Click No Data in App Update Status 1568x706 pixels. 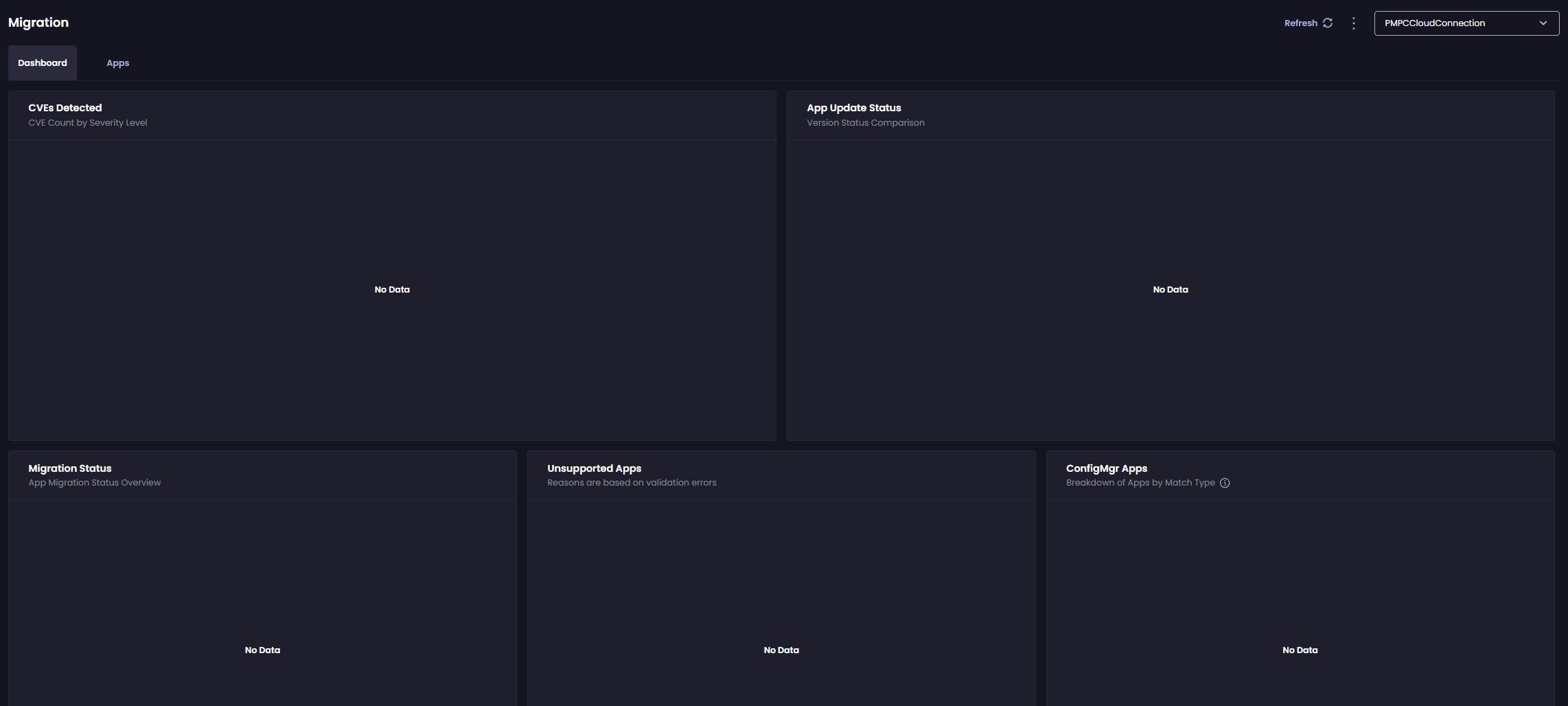(1170, 290)
